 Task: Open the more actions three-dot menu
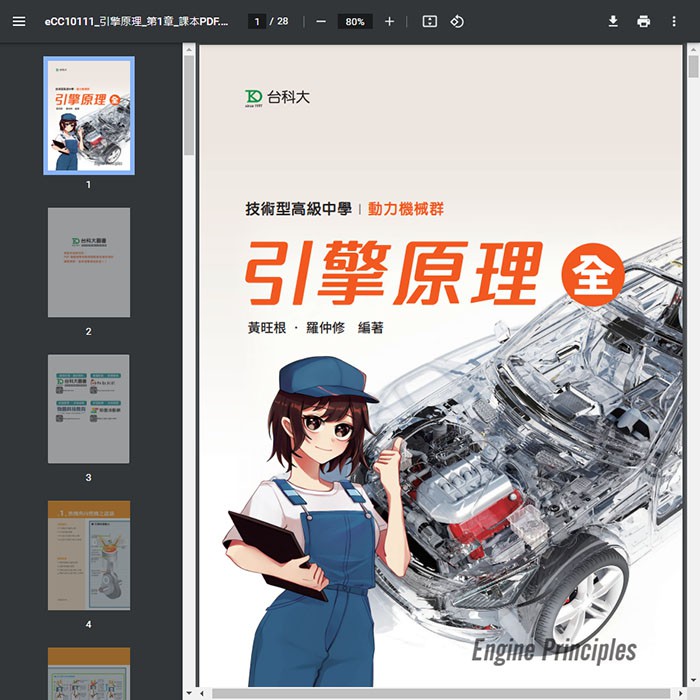pyautogui.click(x=673, y=21)
